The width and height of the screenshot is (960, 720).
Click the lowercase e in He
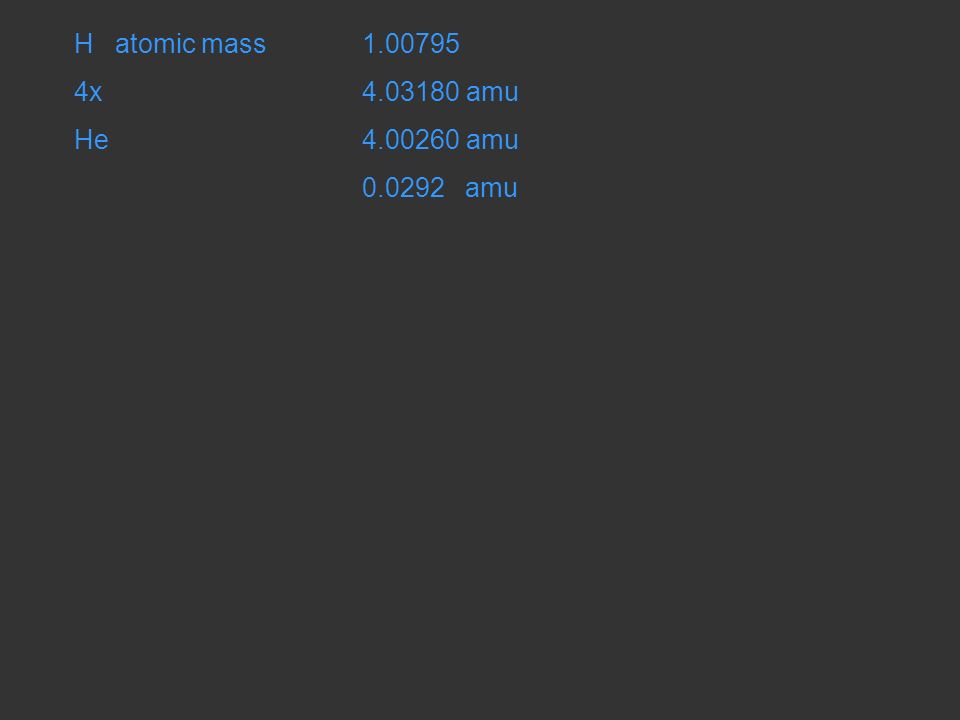(101, 143)
